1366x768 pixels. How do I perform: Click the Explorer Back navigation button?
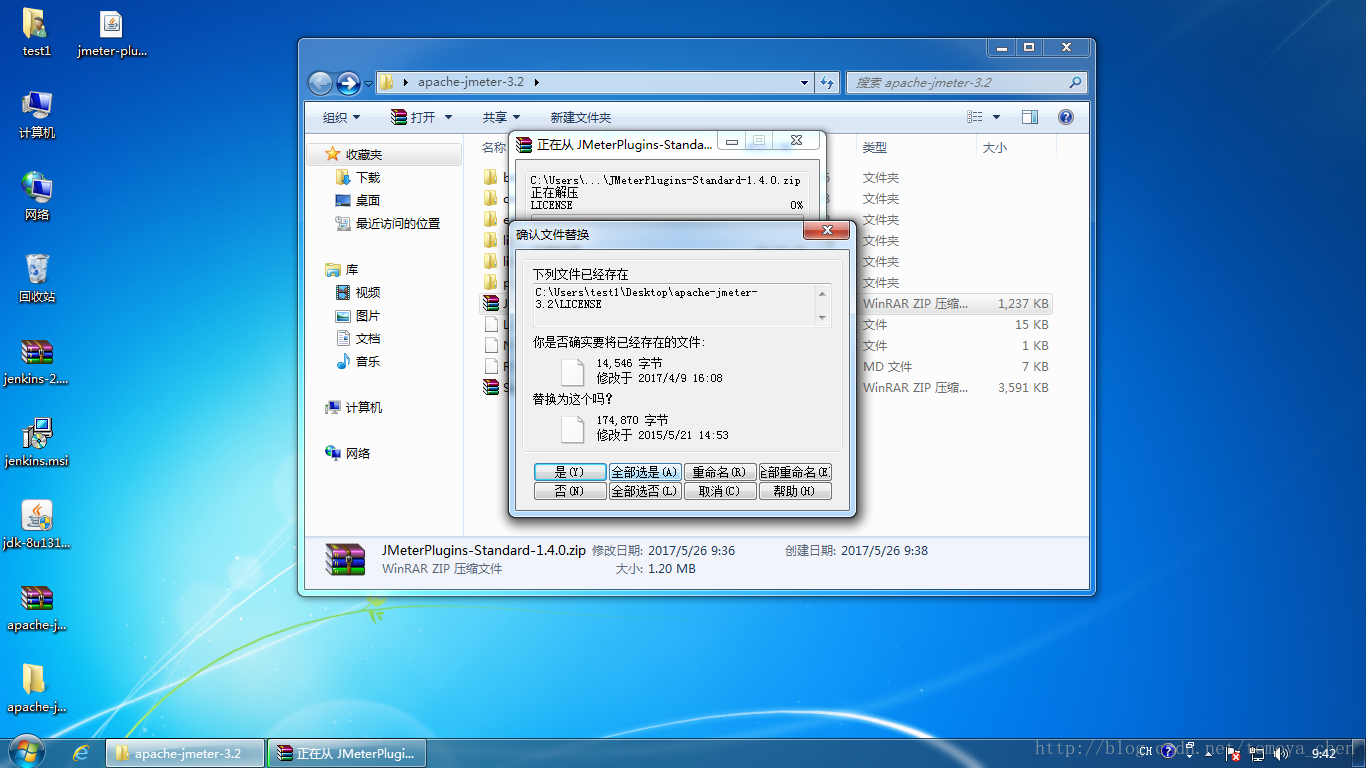click(x=320, y=83)
